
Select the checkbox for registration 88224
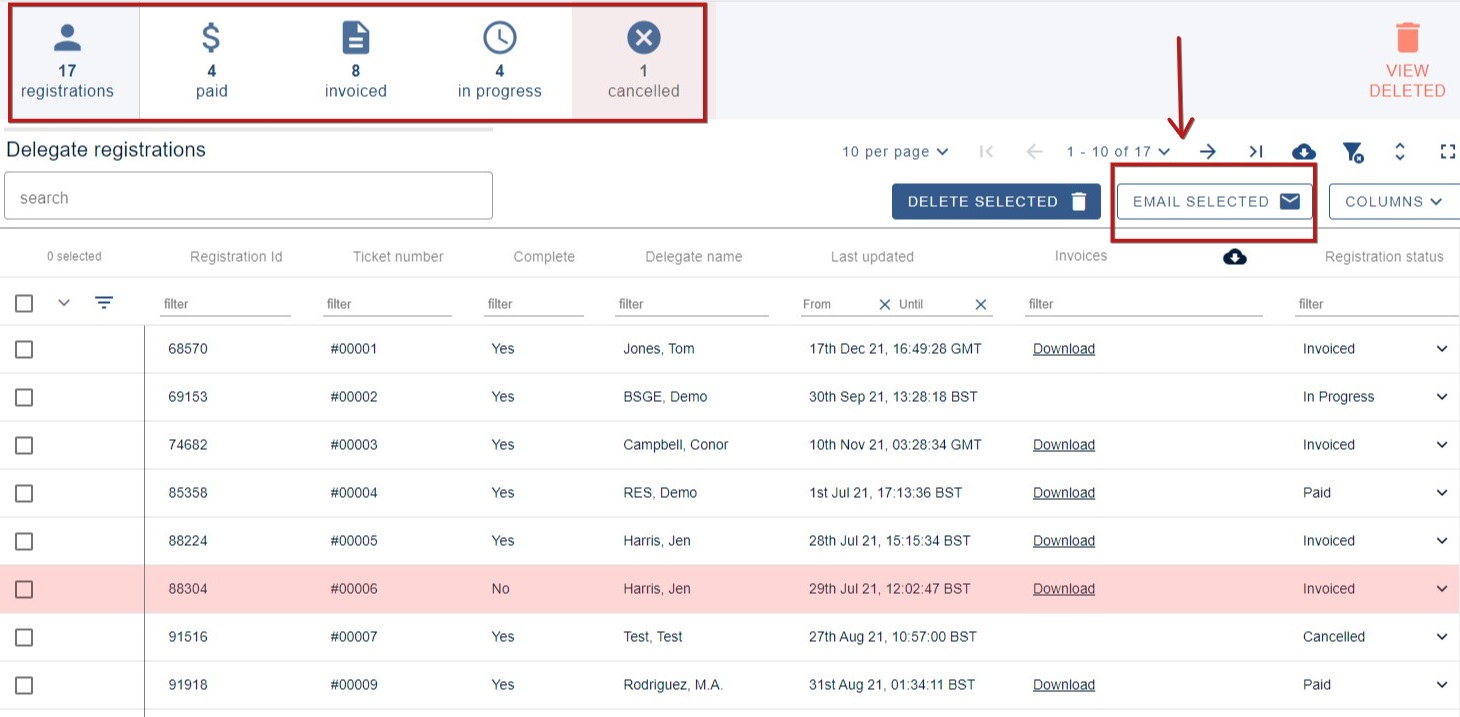point(24,541)
